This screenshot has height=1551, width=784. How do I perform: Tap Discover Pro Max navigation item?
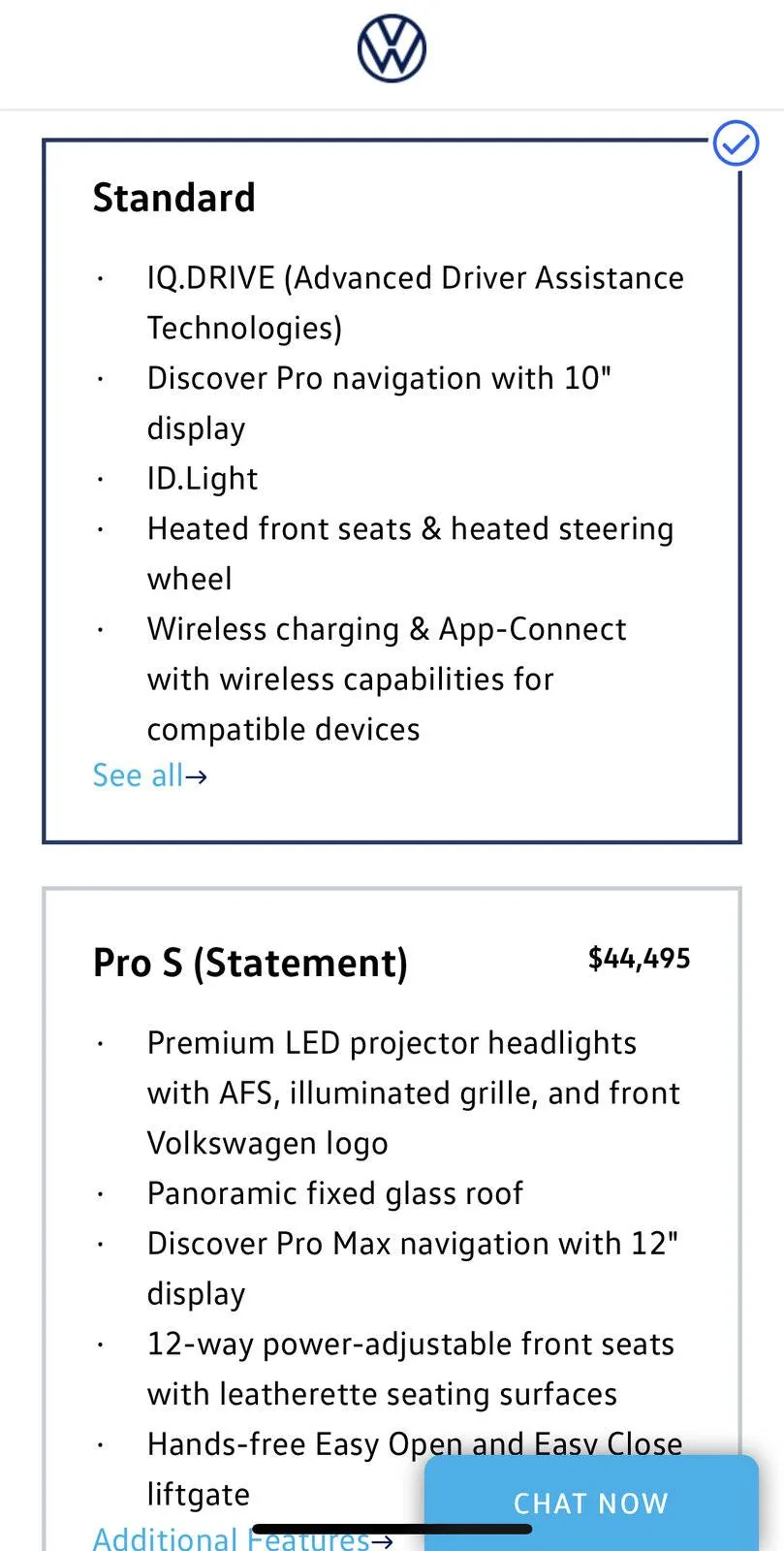413,1268
